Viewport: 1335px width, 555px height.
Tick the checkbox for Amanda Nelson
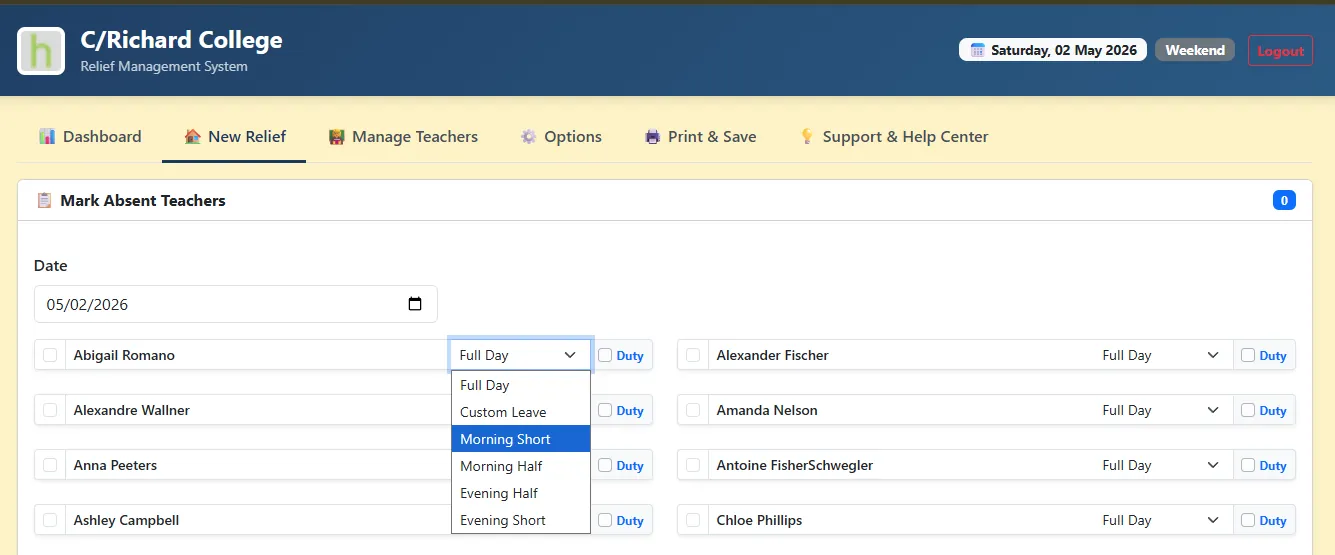[693, 410]
